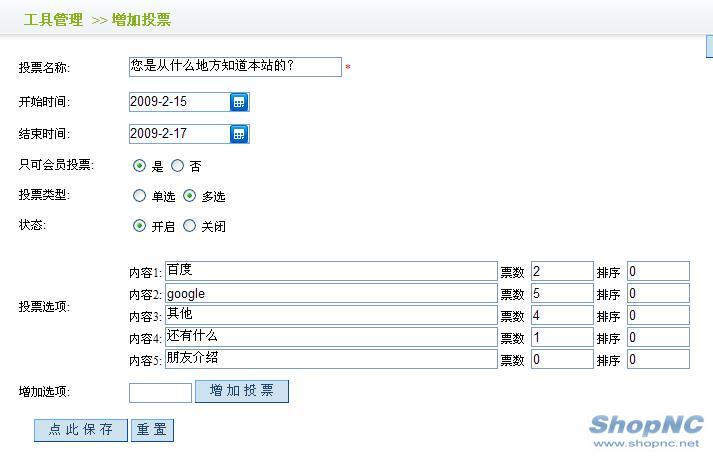Focus the 增加选项 number input
Screen dimensions: 713x458
tap(160, 393)
